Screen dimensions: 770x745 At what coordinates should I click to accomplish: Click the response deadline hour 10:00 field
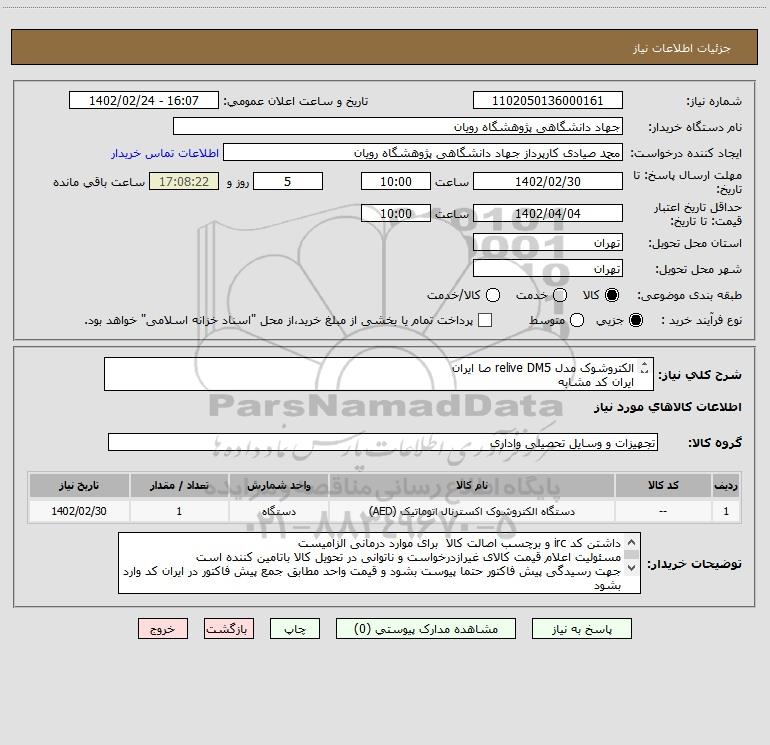tap(396, 181)
